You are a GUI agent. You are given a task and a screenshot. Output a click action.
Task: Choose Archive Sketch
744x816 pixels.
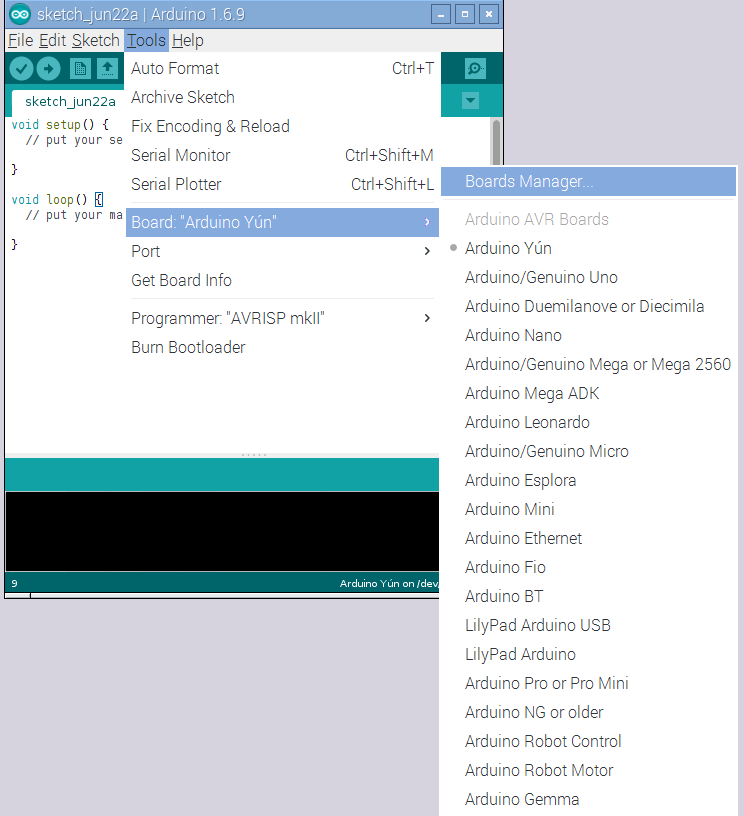click(x=282, y=97)
